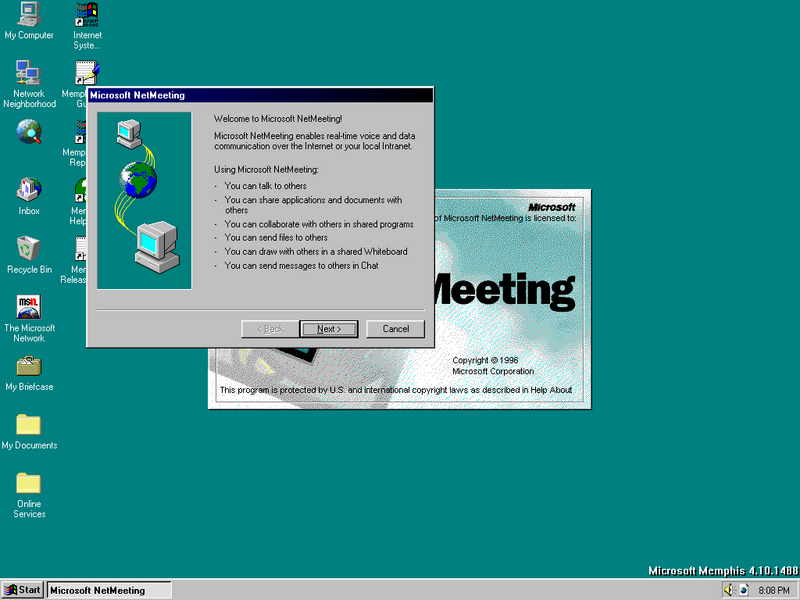Click the 8:08 PM clock

(773, 590)
